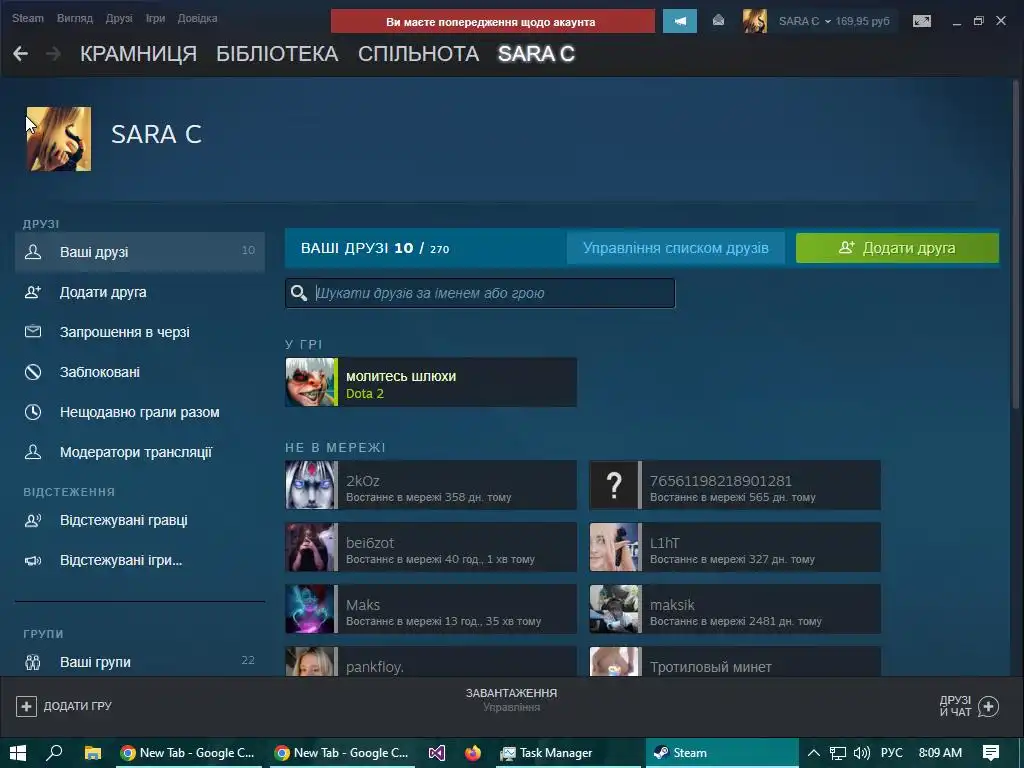Click the followed games megaphone icon
1024x768 pixels.
[33, 560]
